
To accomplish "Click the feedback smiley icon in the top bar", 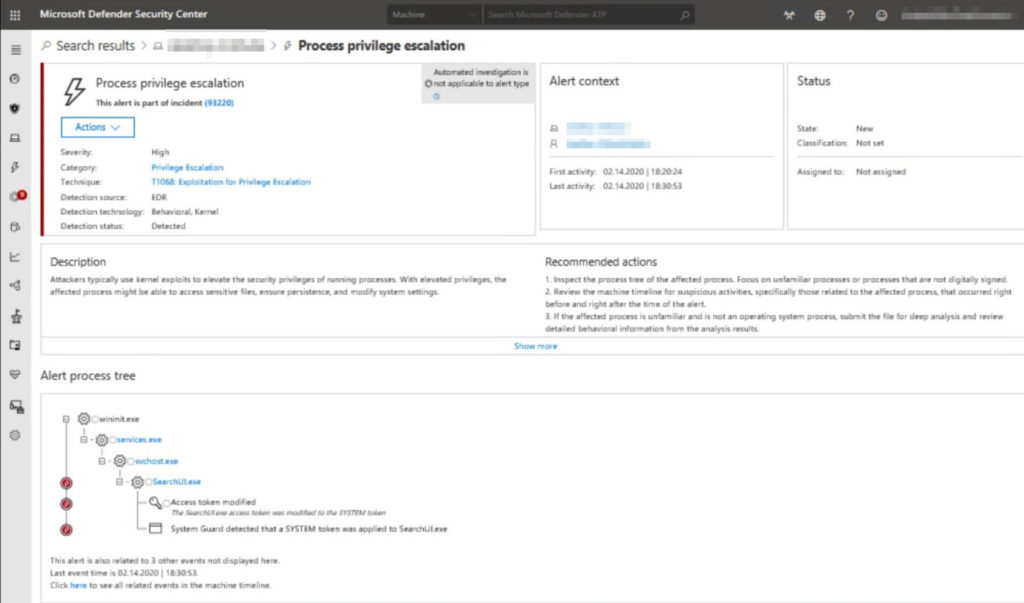I will click(x=881, y=14).
